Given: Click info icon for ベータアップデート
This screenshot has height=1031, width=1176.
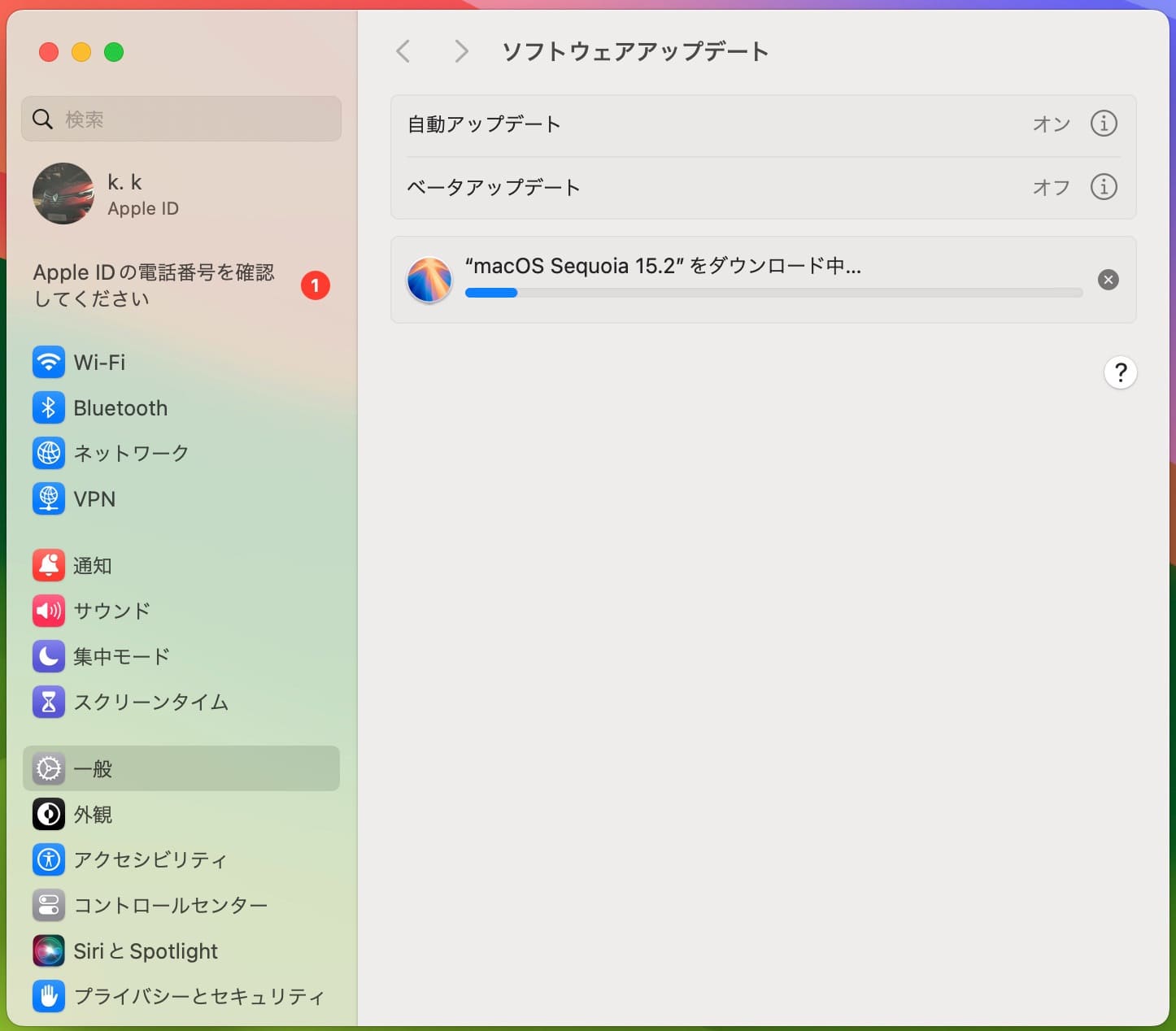Looking at the screenshot, I should coord(1104,187).
